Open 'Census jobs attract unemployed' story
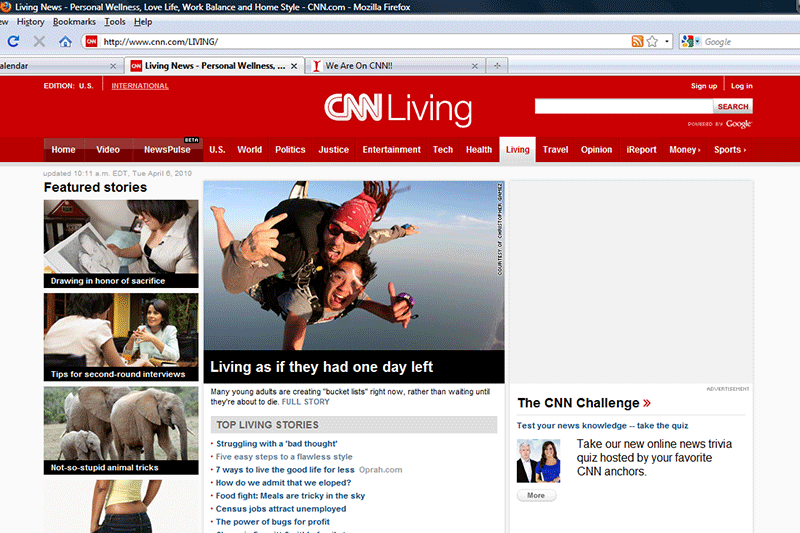800x533 pixels. click(x=281, y=509)
